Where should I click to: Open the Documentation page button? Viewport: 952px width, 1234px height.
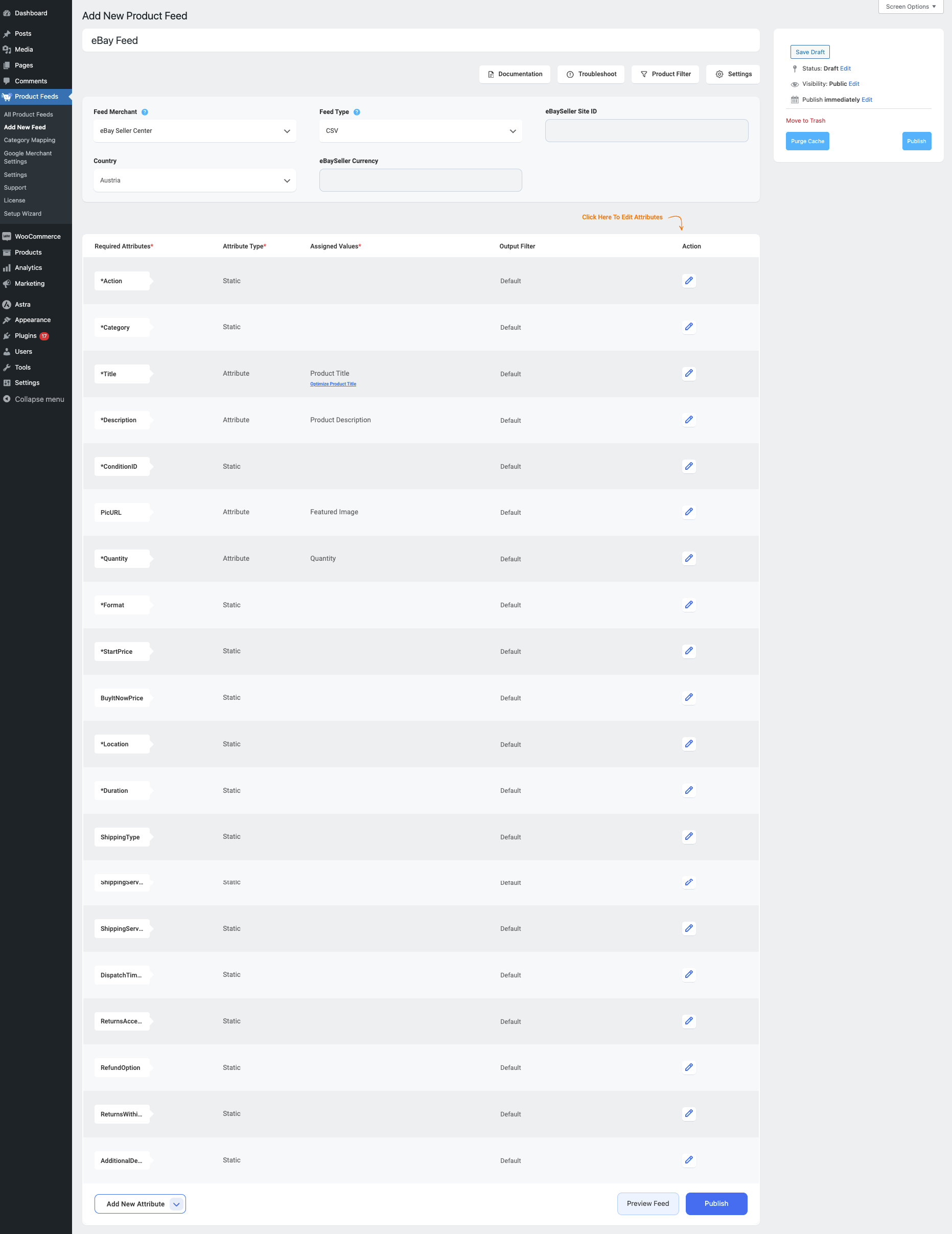515,74
